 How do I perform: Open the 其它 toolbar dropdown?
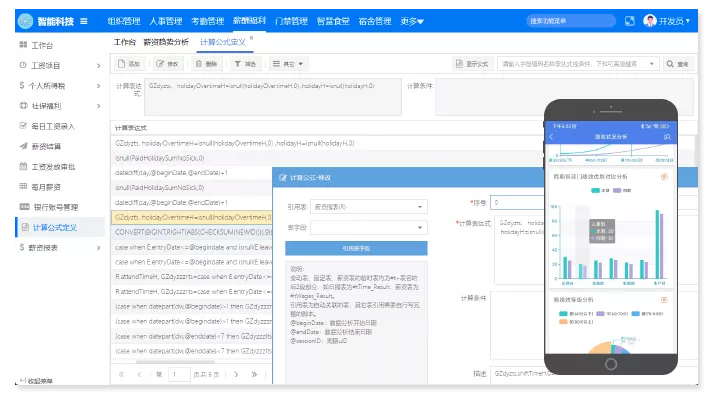[x=288, y=64]
